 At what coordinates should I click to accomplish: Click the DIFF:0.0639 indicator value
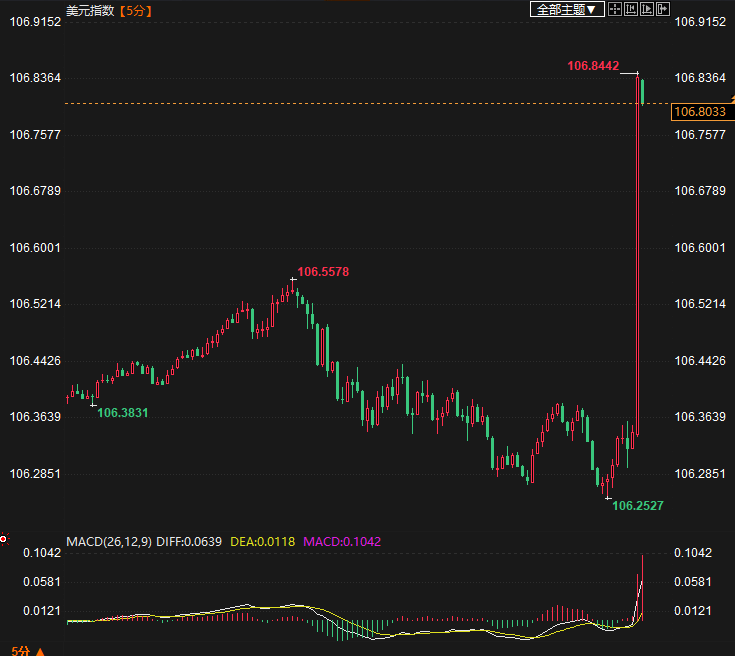(190, 541)
